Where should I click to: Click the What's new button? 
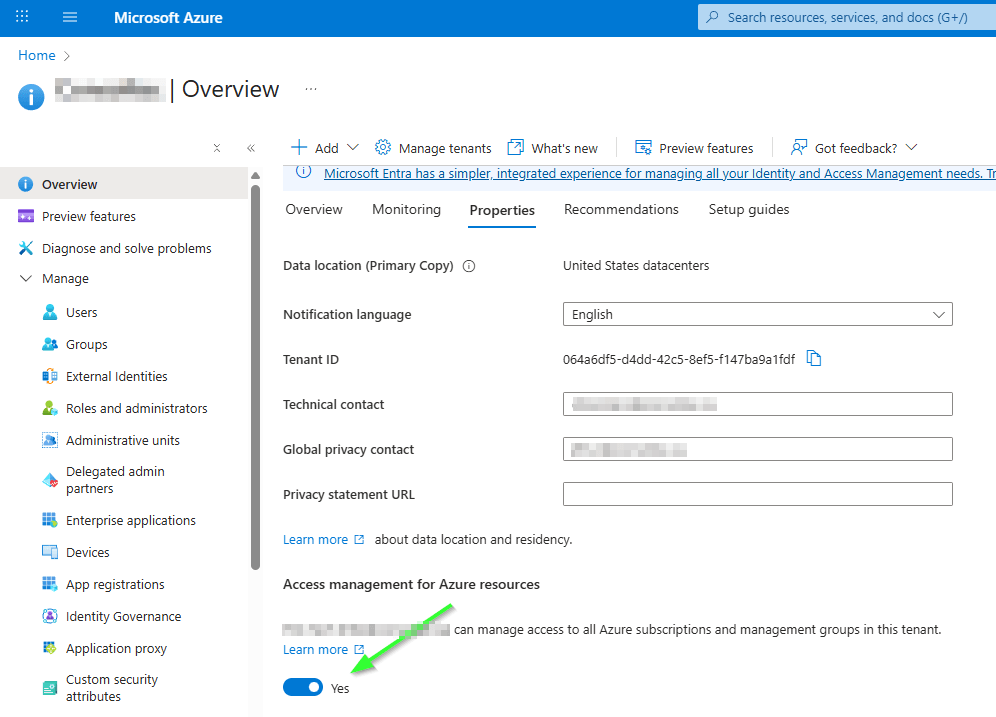tap(553, 148)
